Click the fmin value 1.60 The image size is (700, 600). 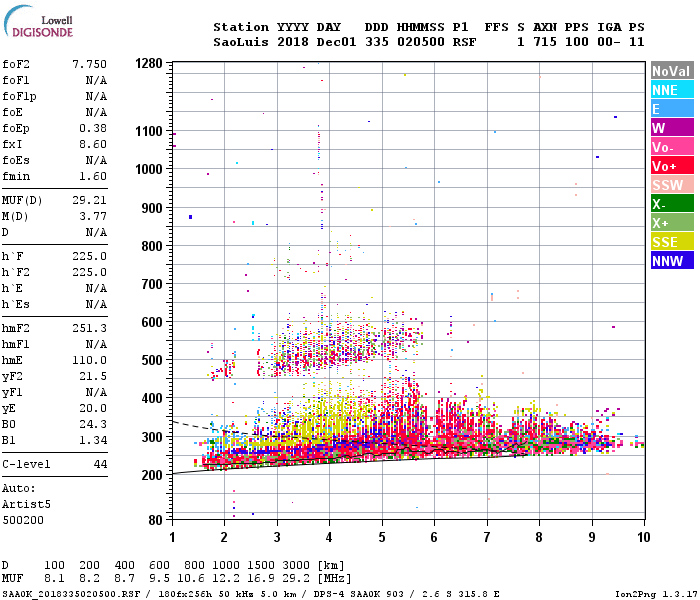point(93,176)
